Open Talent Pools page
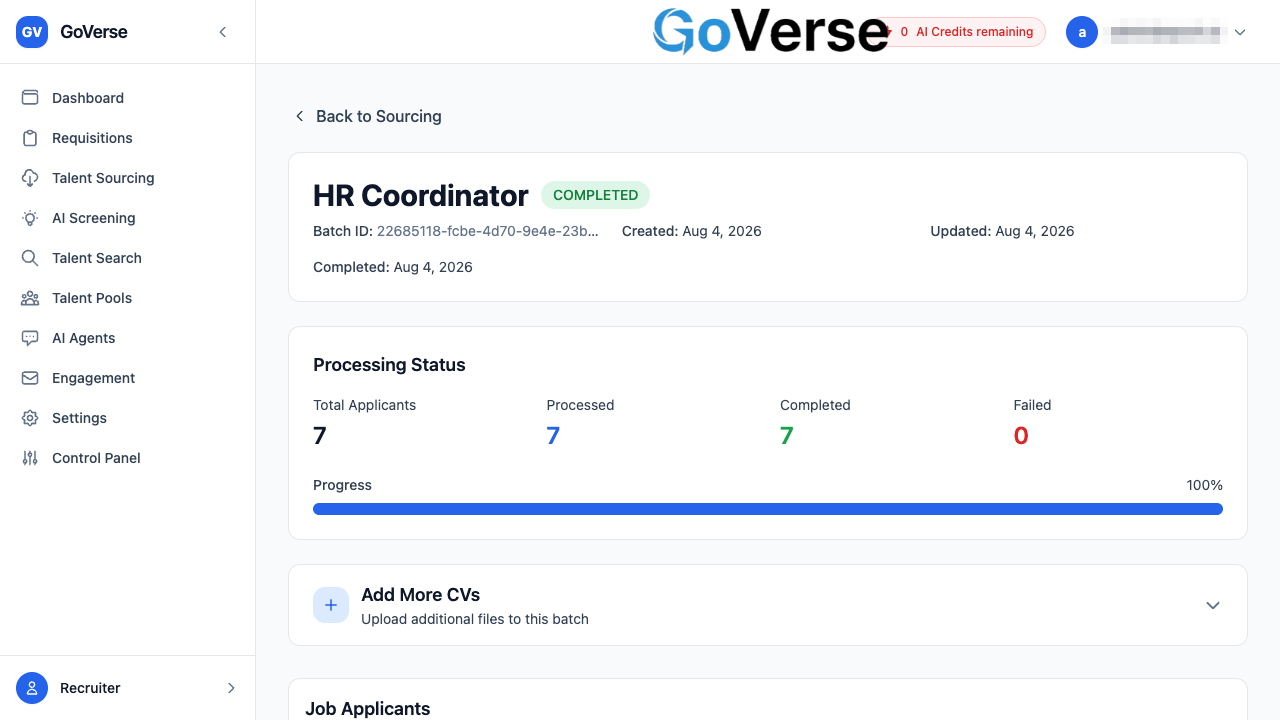The height and width of the screenshot is (720, 1280). [127, 298]
